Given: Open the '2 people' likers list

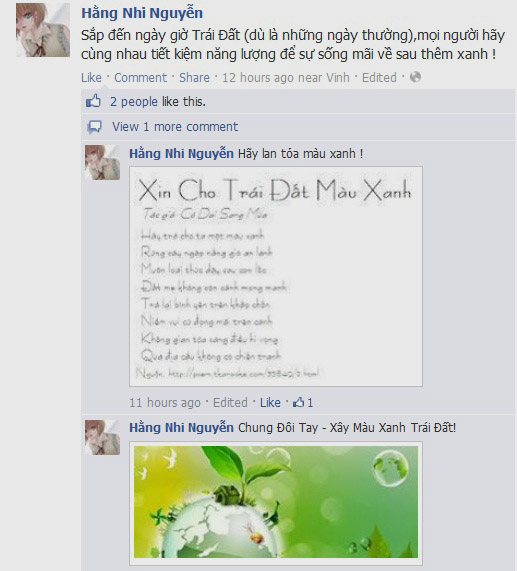Looking at the screenshot, I should [134, 102].
